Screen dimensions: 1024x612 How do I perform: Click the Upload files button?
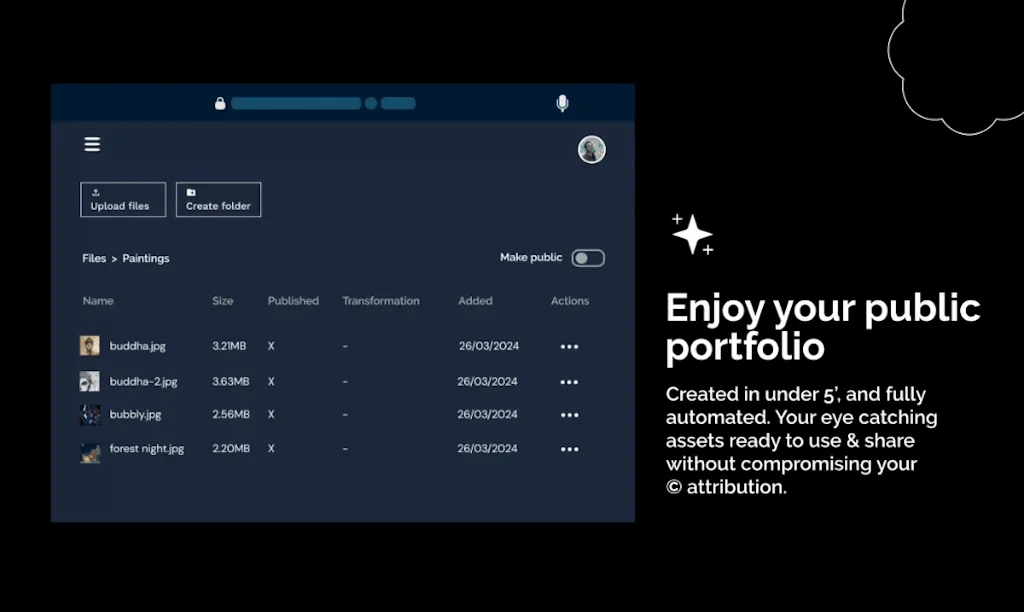point(122,199)
